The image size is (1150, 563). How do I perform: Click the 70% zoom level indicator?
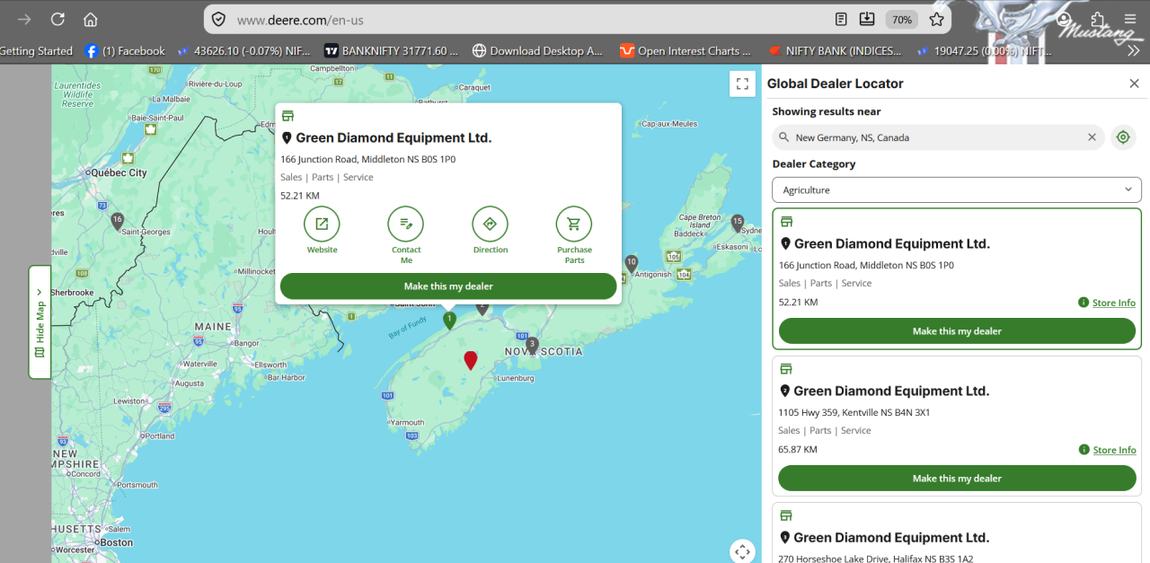pyautogui.click(x=901, y=20)
